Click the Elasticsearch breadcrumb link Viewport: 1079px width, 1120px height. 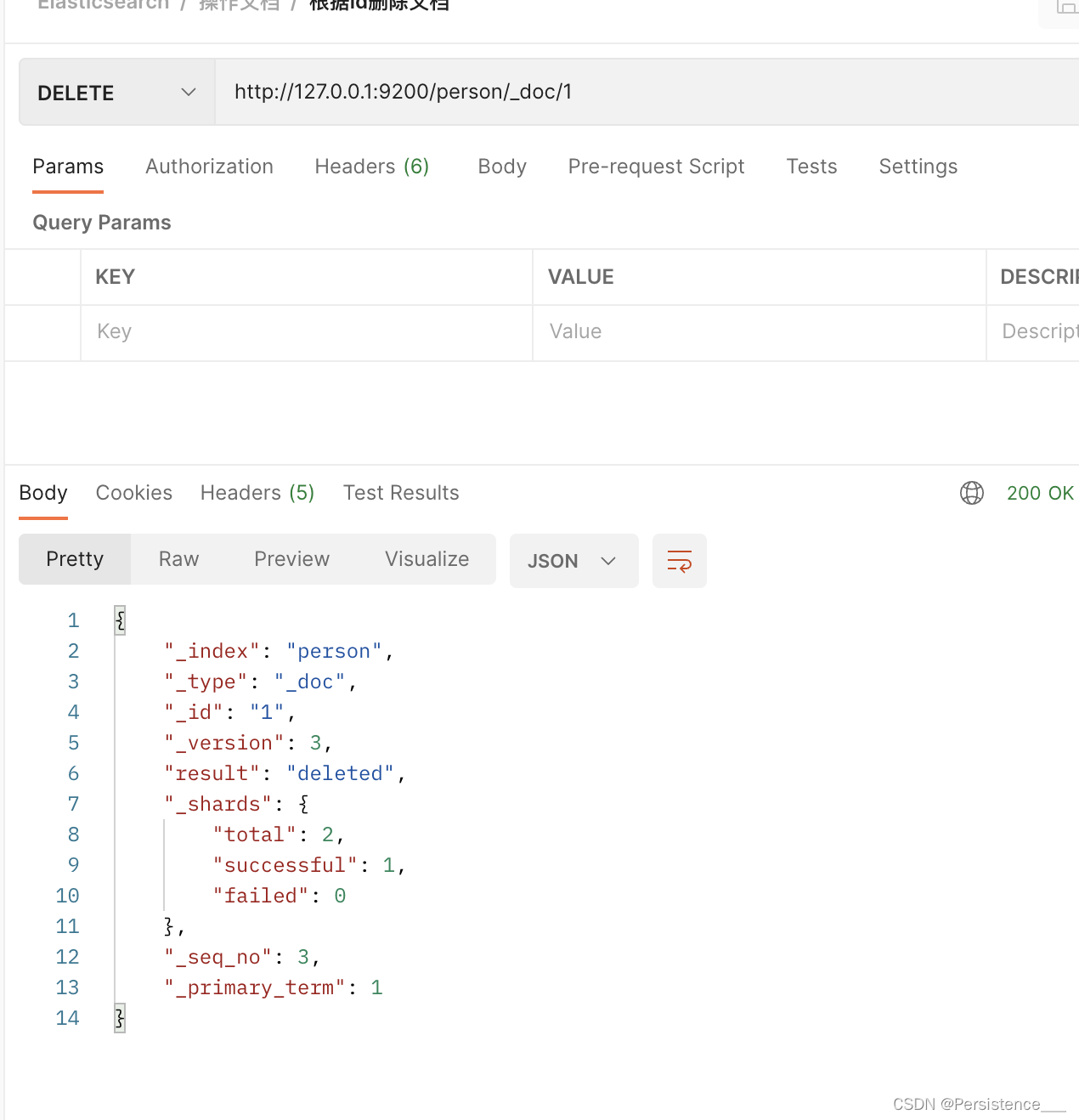coord(104,4)
